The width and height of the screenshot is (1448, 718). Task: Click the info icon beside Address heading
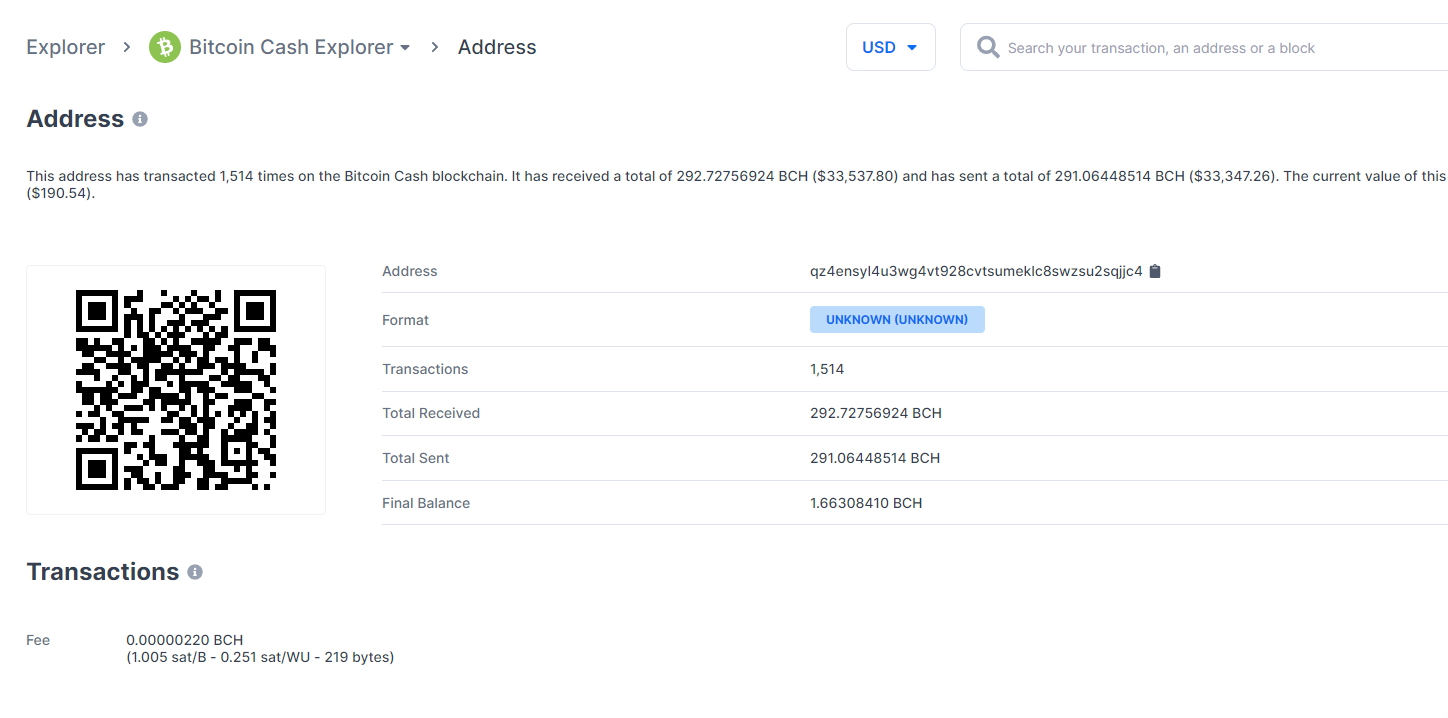140,119
